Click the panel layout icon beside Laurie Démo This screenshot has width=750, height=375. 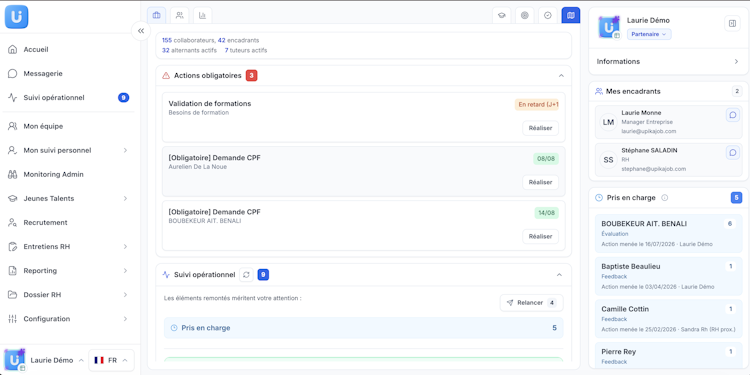click(732, 23)
